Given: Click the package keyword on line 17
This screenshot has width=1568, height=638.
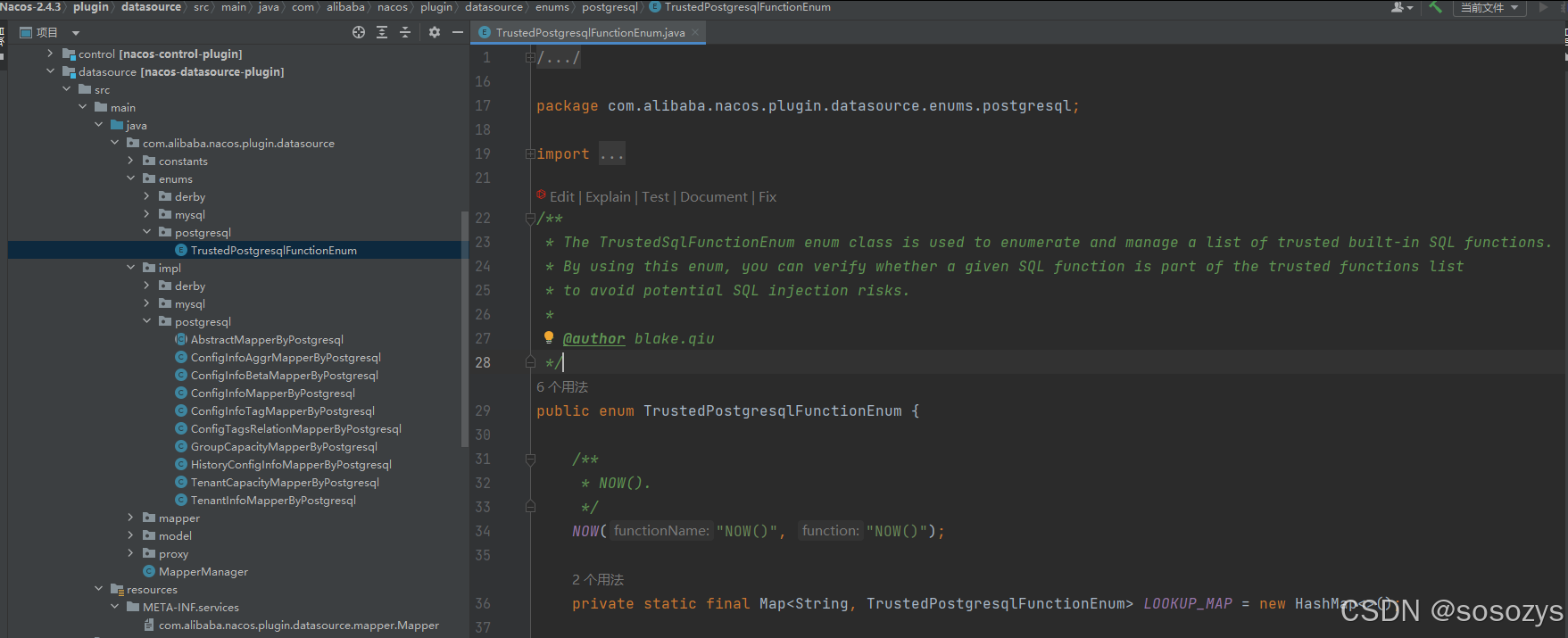Looking at the screenshot, I should click(x=567, y=105).
